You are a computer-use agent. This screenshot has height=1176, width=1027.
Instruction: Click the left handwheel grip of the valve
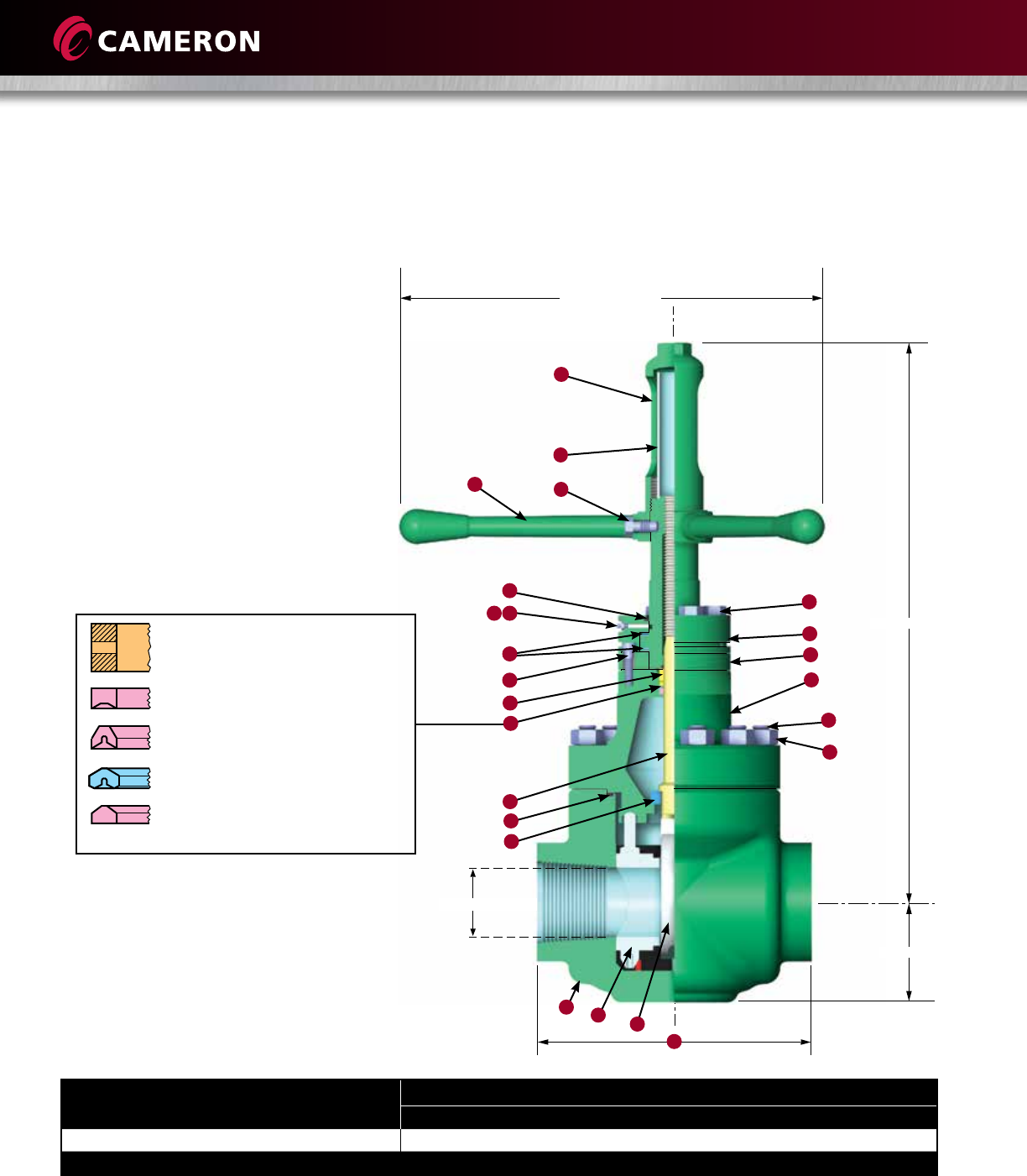coord(435,525)
